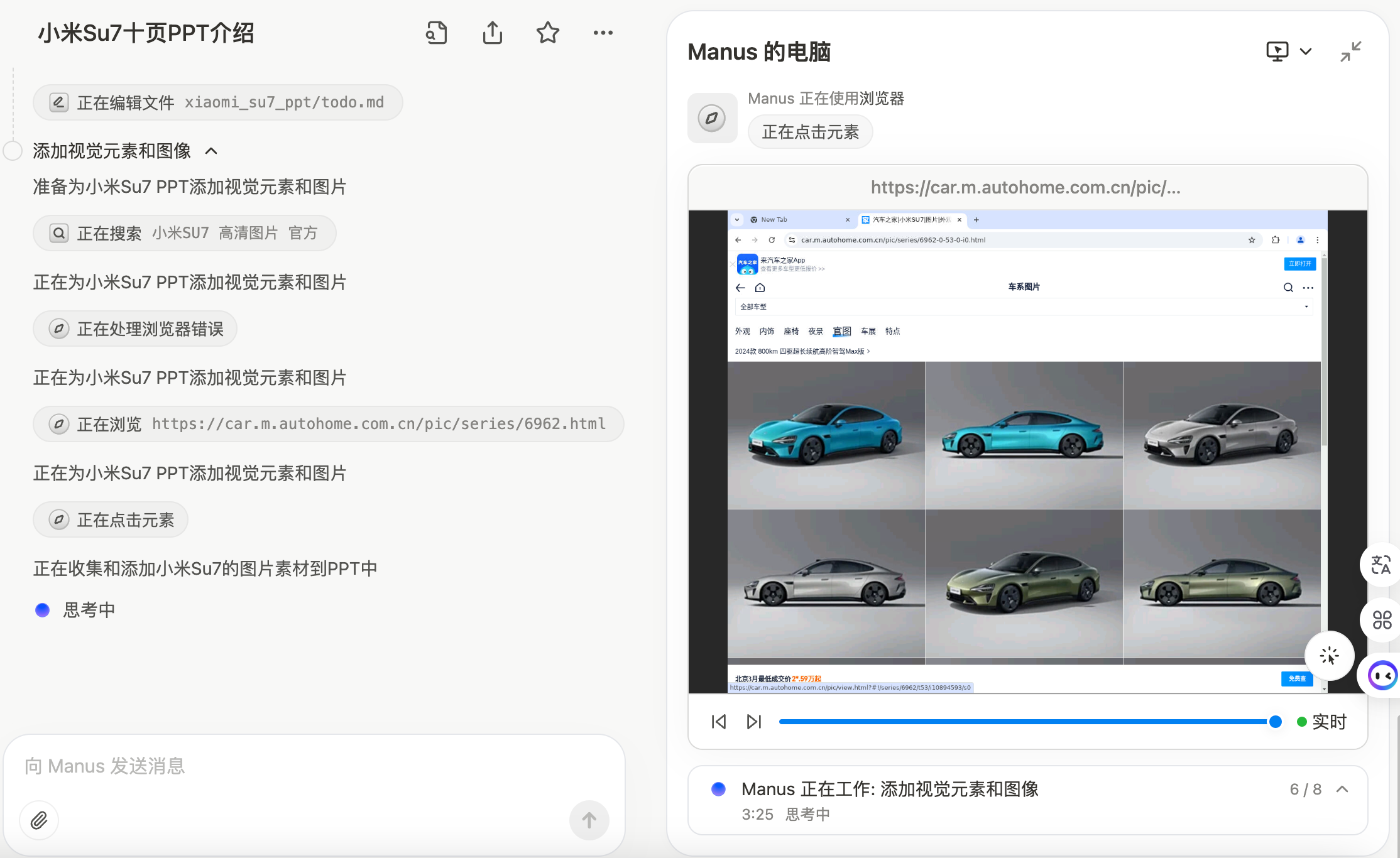Open the '正在搜索 小米SU7 高清图片 官方' step
1400x858 pixels.
click(x=184, y=233)
